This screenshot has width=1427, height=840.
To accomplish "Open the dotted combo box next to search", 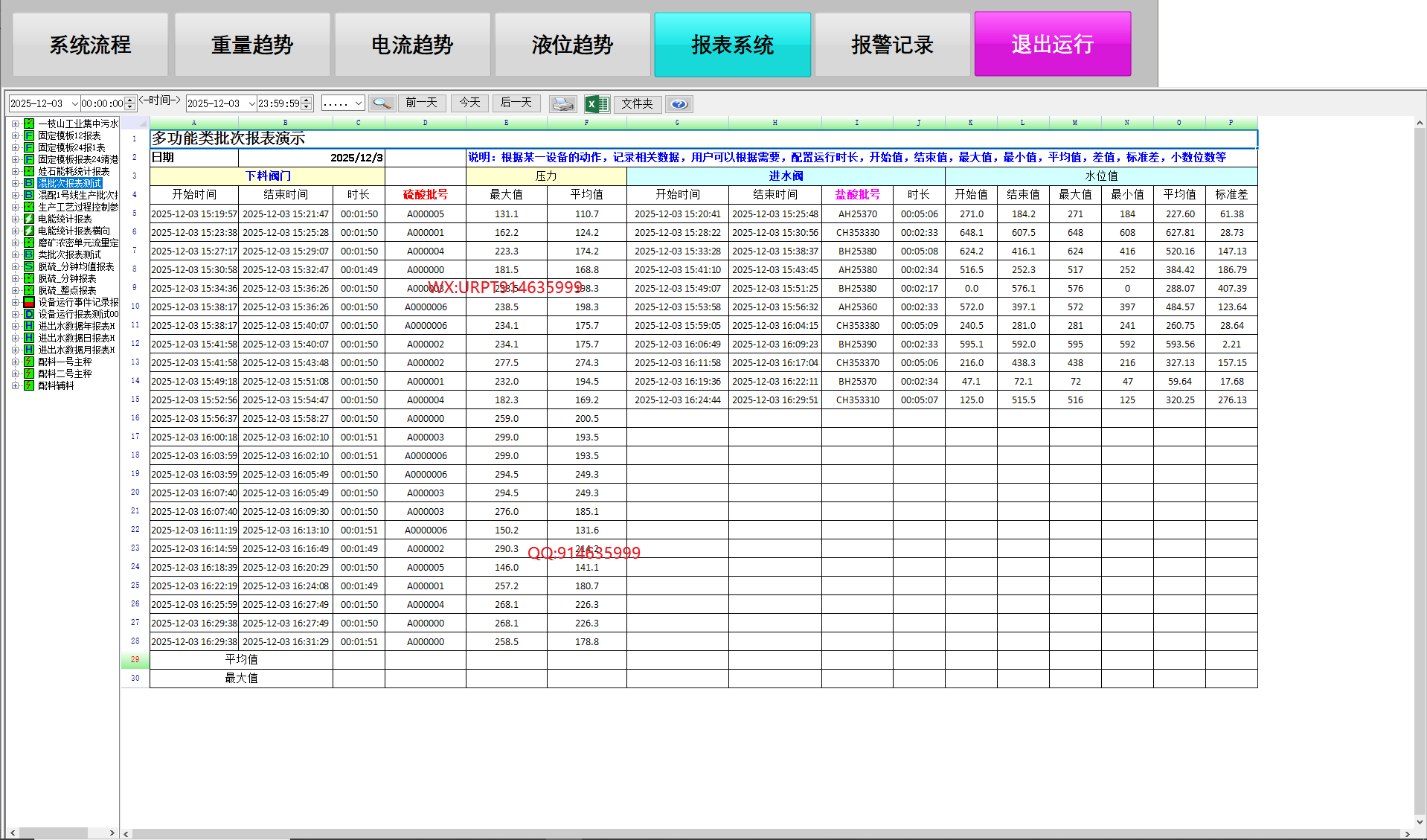I will 359,103.
